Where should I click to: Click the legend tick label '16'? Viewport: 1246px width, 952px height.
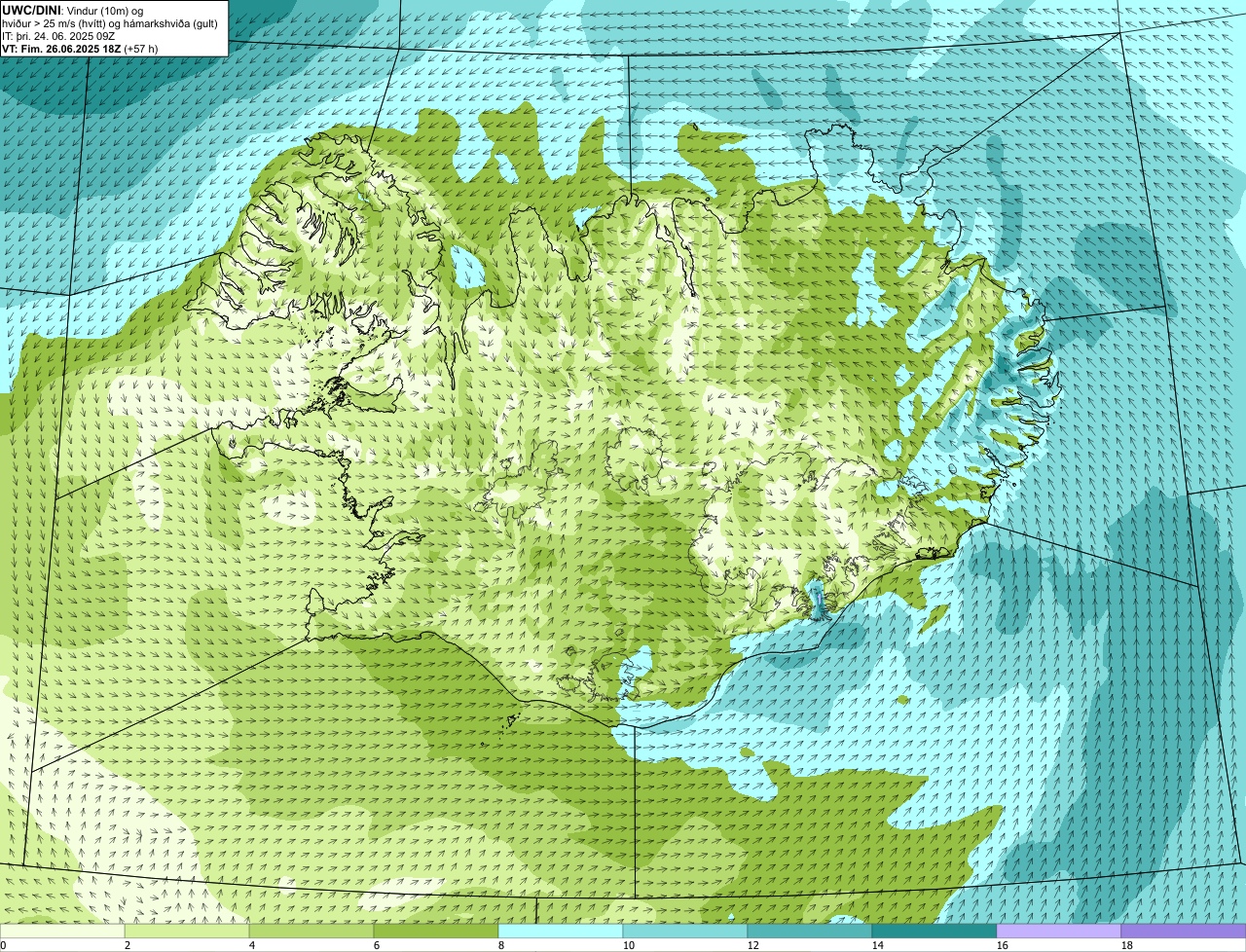[1003, 945]
